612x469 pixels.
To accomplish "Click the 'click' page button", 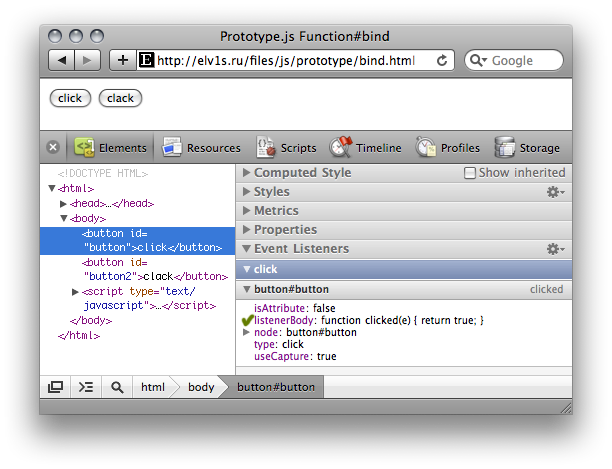I will tap(70, 98).
